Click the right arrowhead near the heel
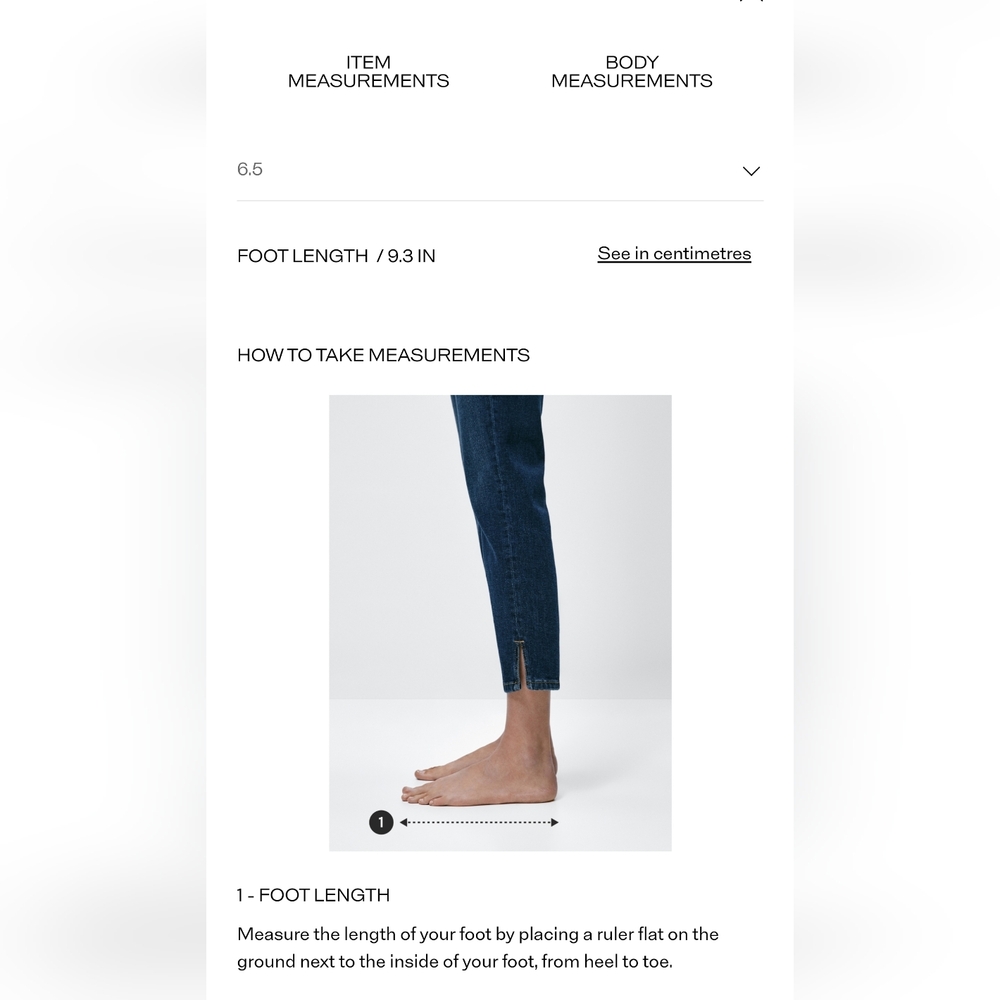Viewport: 1000px width, 1000px height. coord(554,822)
